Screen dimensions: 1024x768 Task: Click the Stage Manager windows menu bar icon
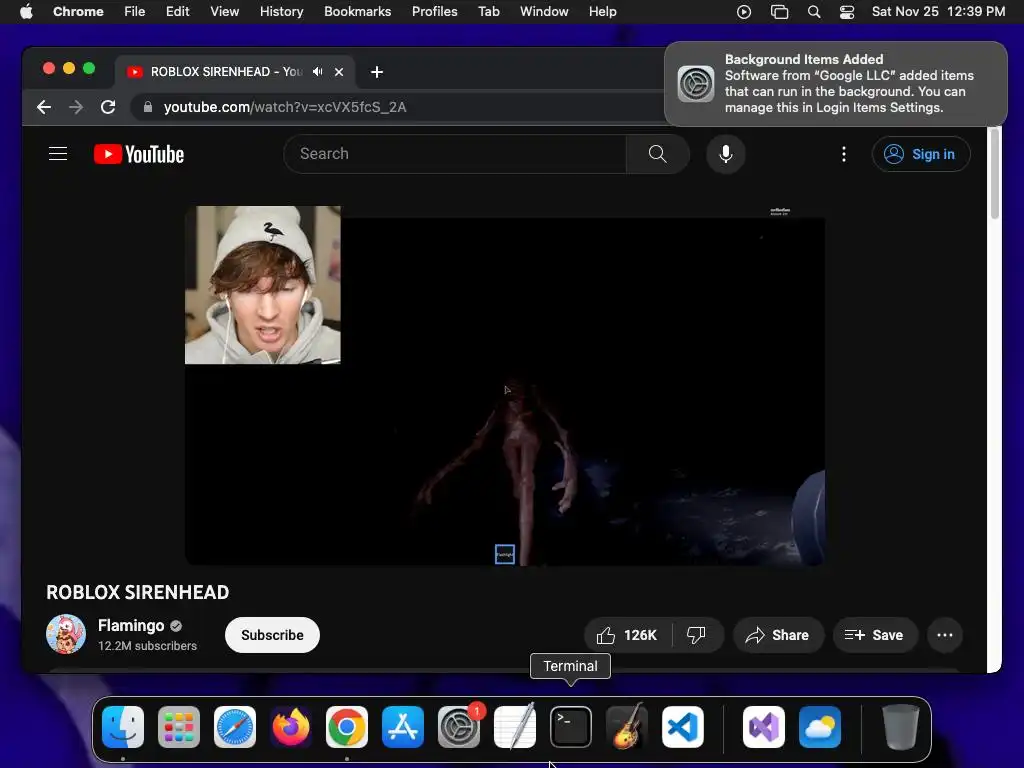click(779, 12)
